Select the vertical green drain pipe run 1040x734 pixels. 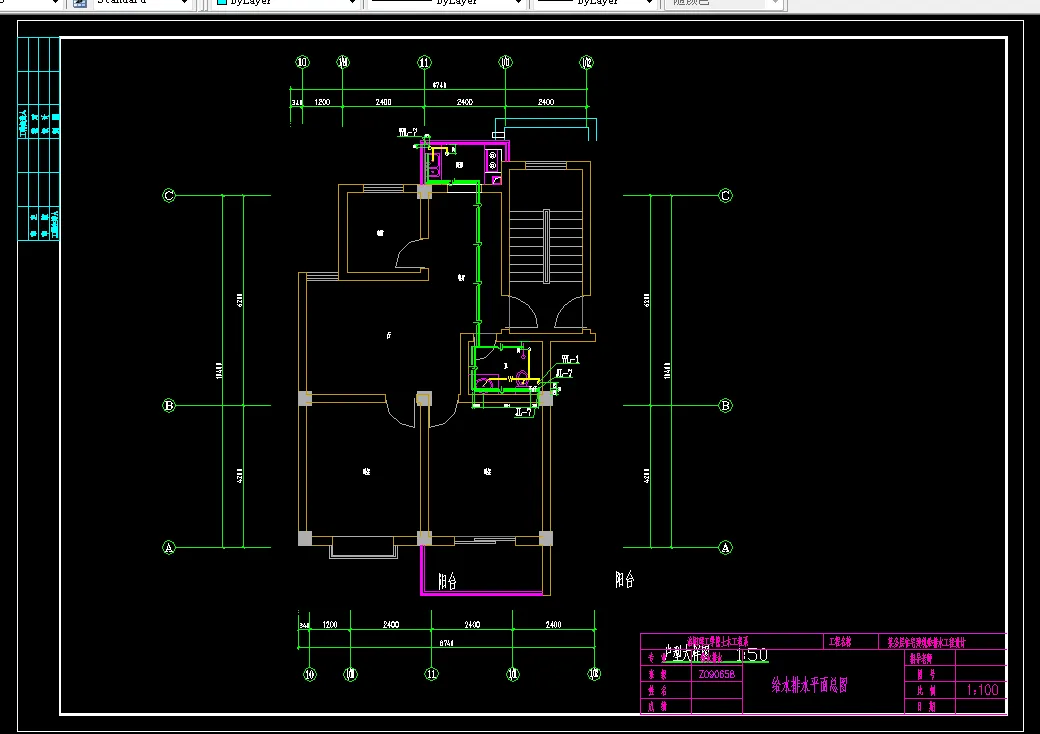pos(478,262)
